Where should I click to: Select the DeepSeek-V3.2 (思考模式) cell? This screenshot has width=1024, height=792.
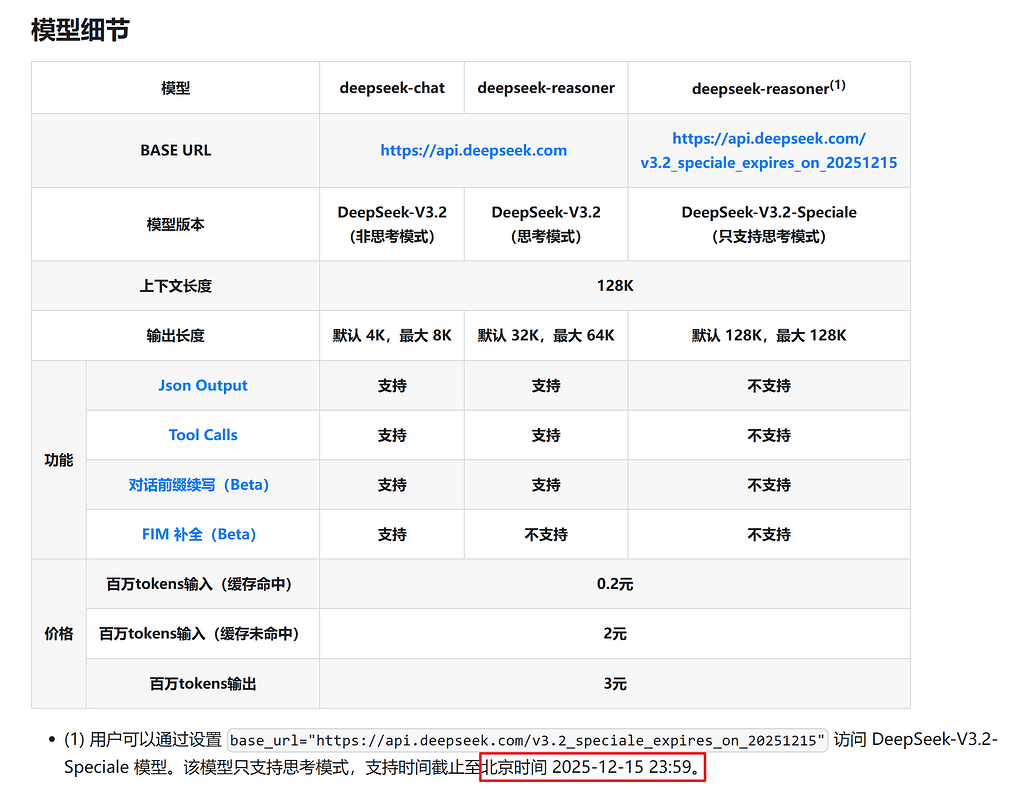click(546, 224)
